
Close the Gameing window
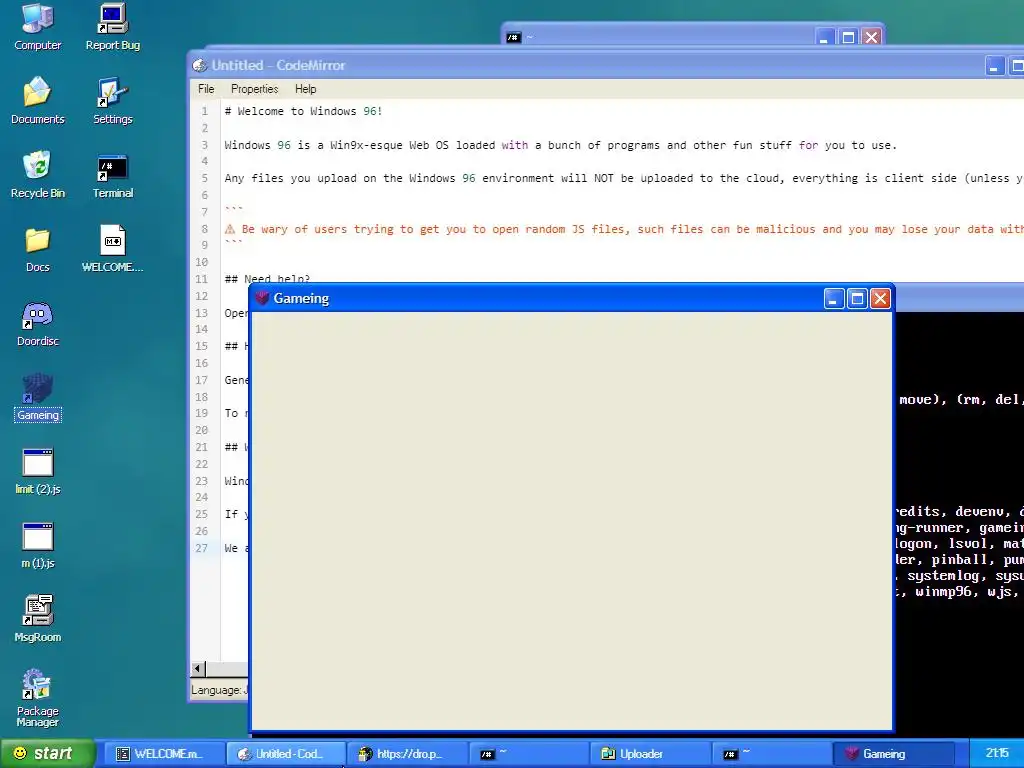(x=880, y=299)
